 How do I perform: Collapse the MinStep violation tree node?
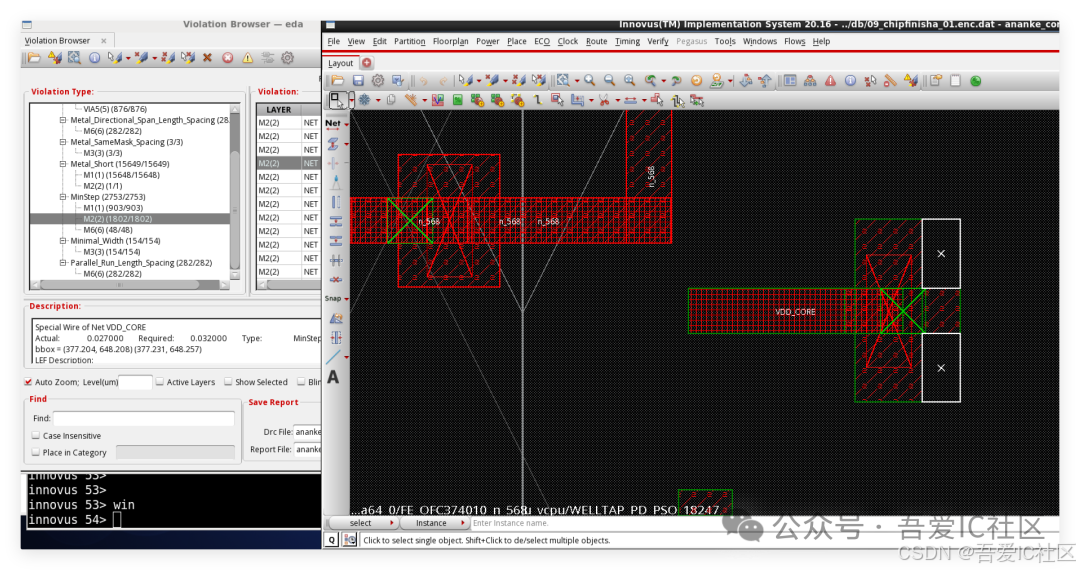(63, 197)
